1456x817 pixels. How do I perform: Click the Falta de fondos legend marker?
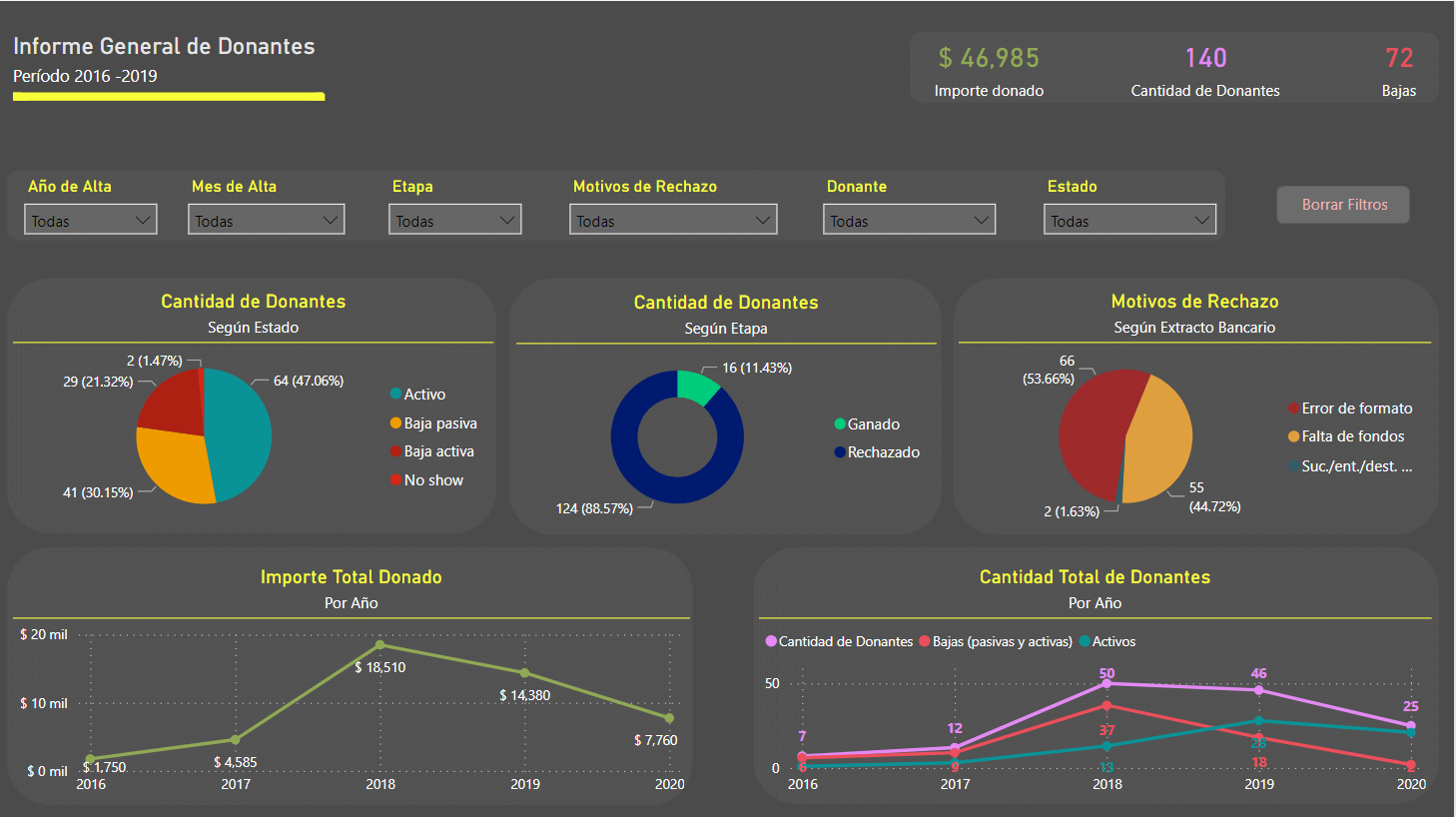point(1294,436)
